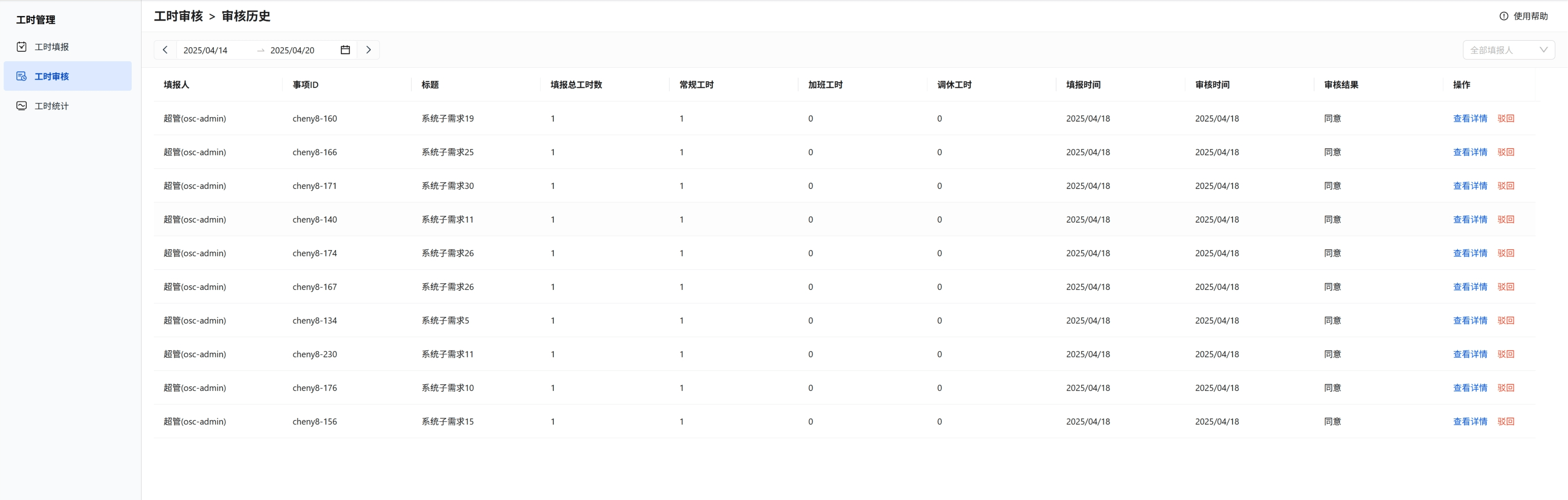Reject the cheny8-156 entry

pyautogui.click(x=1506, y=422)
